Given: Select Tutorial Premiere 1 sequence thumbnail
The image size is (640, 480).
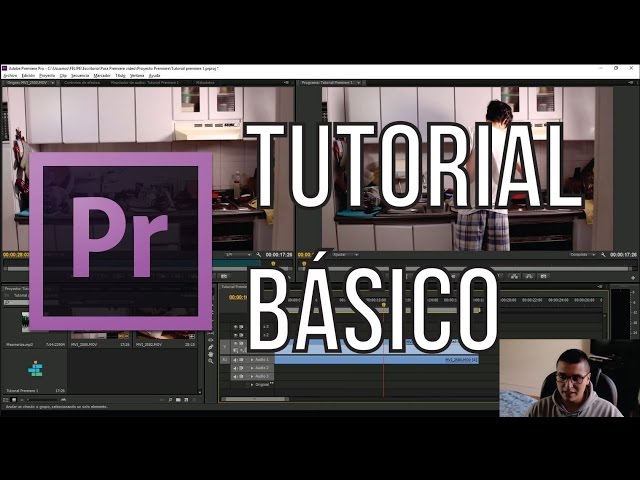Looking at the screenshot, I should 35,369.
